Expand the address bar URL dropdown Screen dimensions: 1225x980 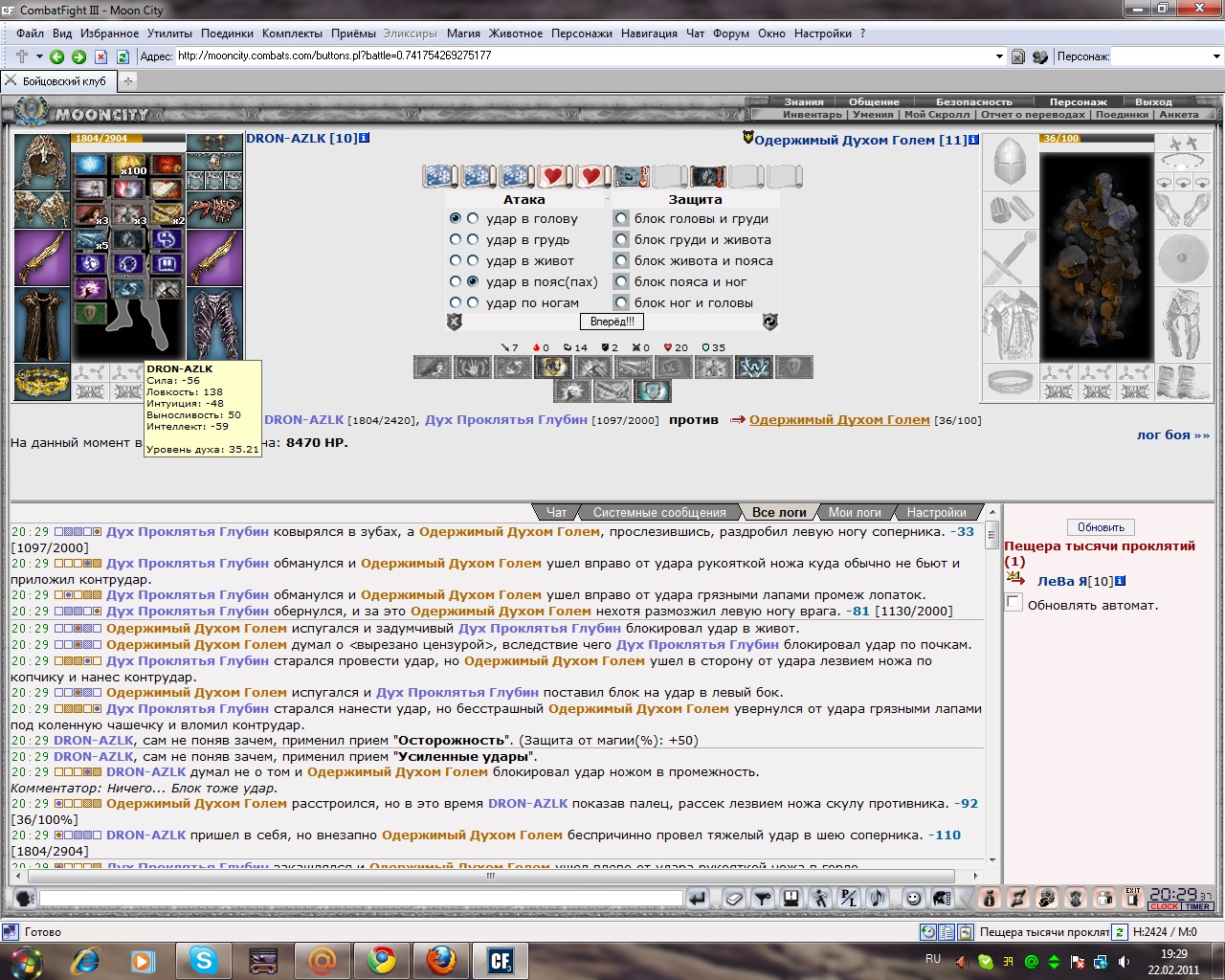tap(999, 56)
